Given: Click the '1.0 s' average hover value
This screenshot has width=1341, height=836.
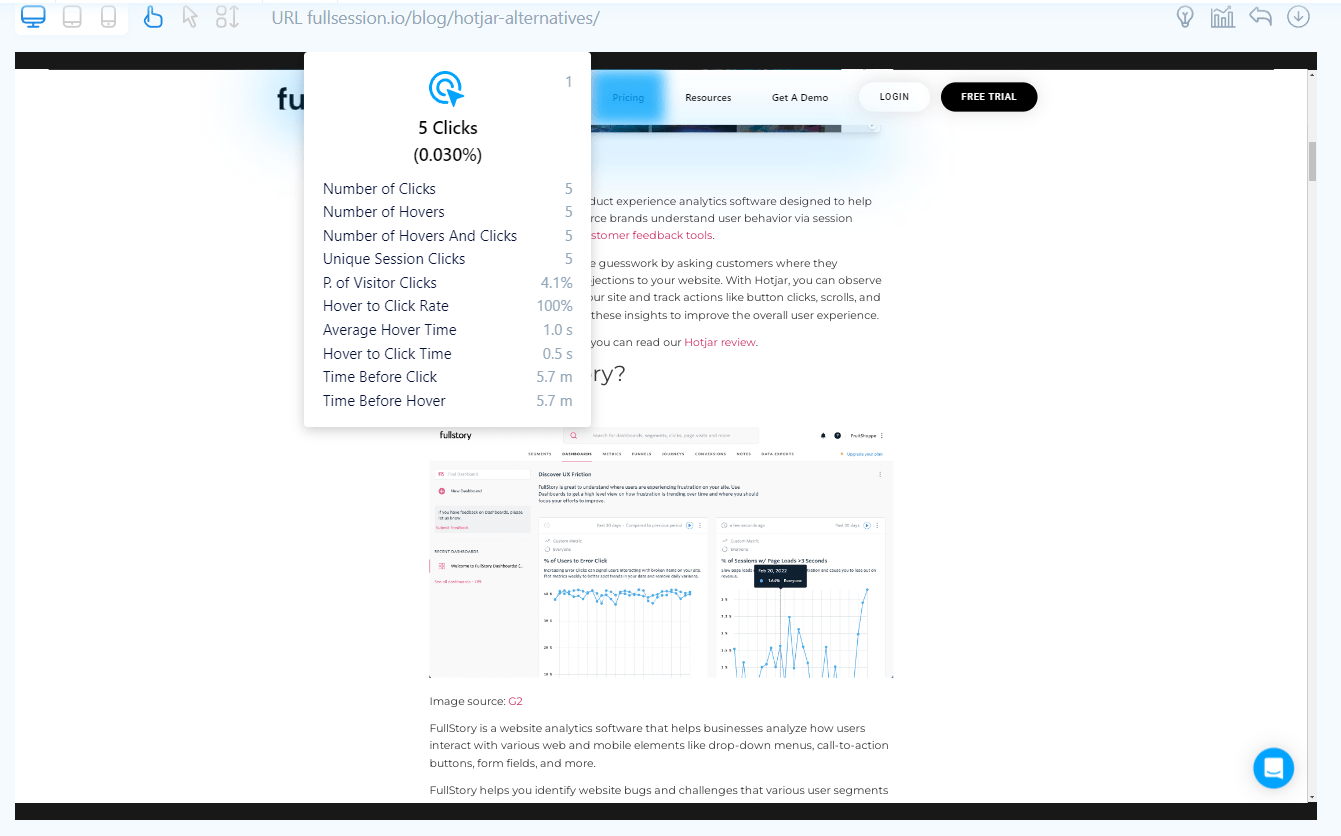Looking at the screenshot, I should pos(558,330).
